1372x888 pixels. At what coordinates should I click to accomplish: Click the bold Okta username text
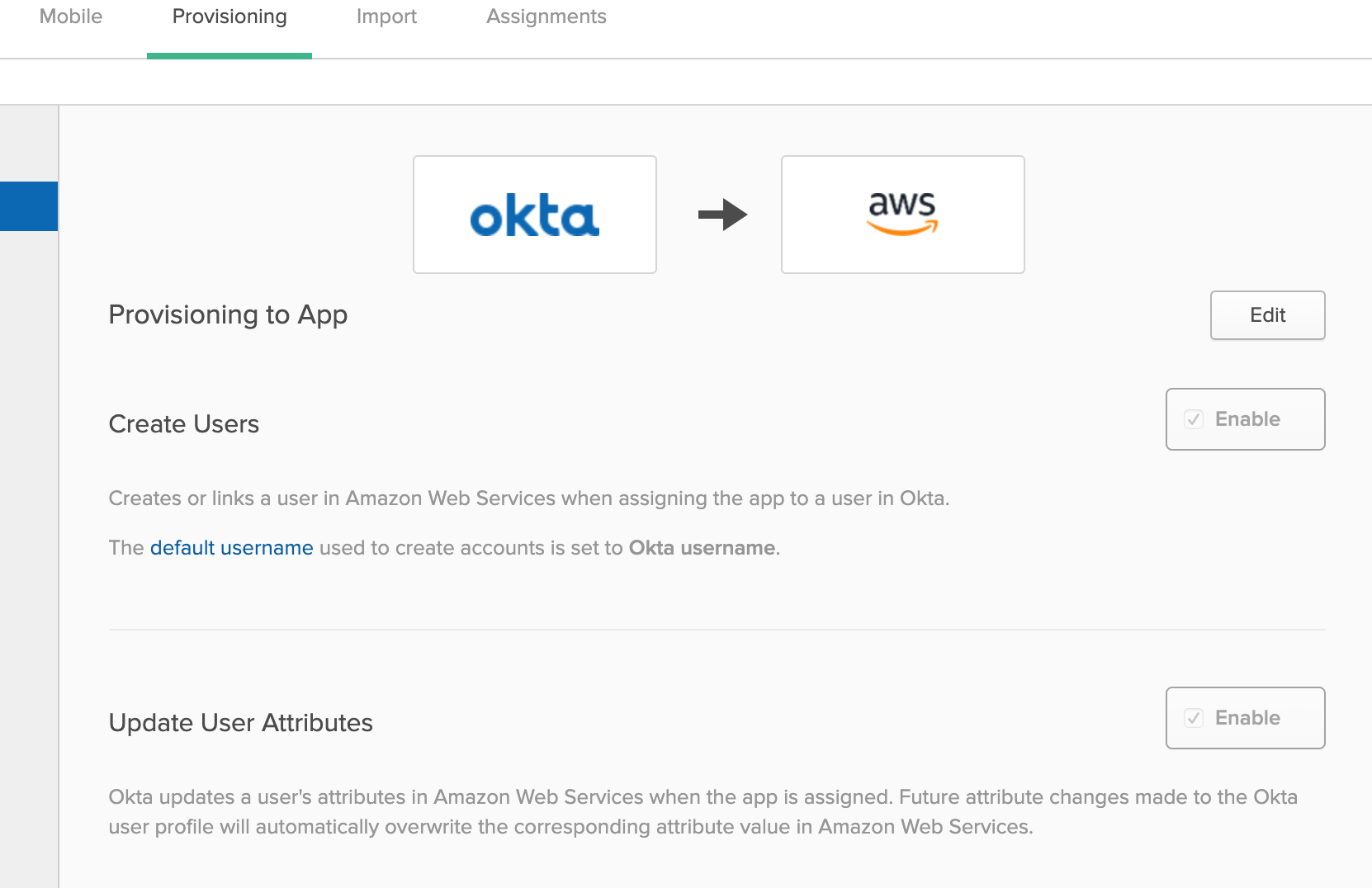(702, 548)
